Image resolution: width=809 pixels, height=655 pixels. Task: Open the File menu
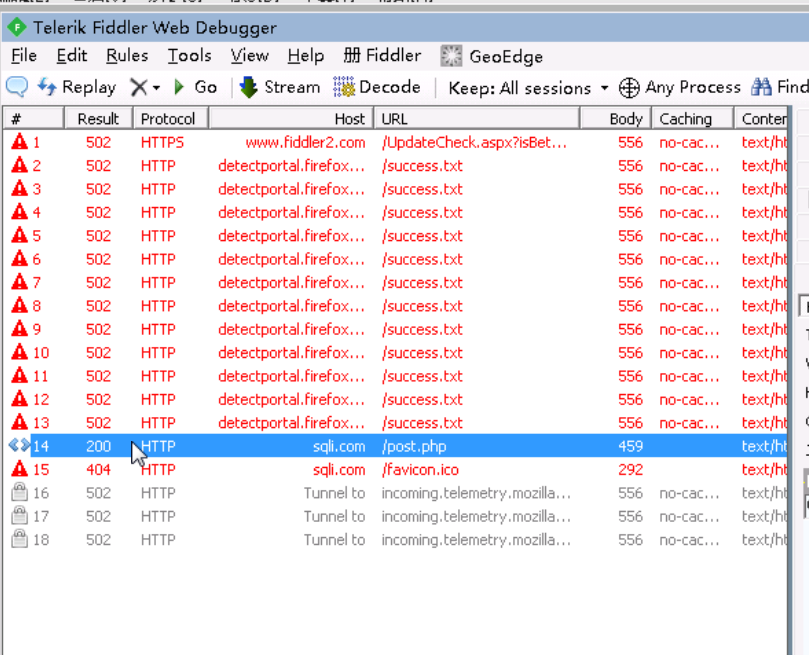pyautogui.click(x=24, y=55)
